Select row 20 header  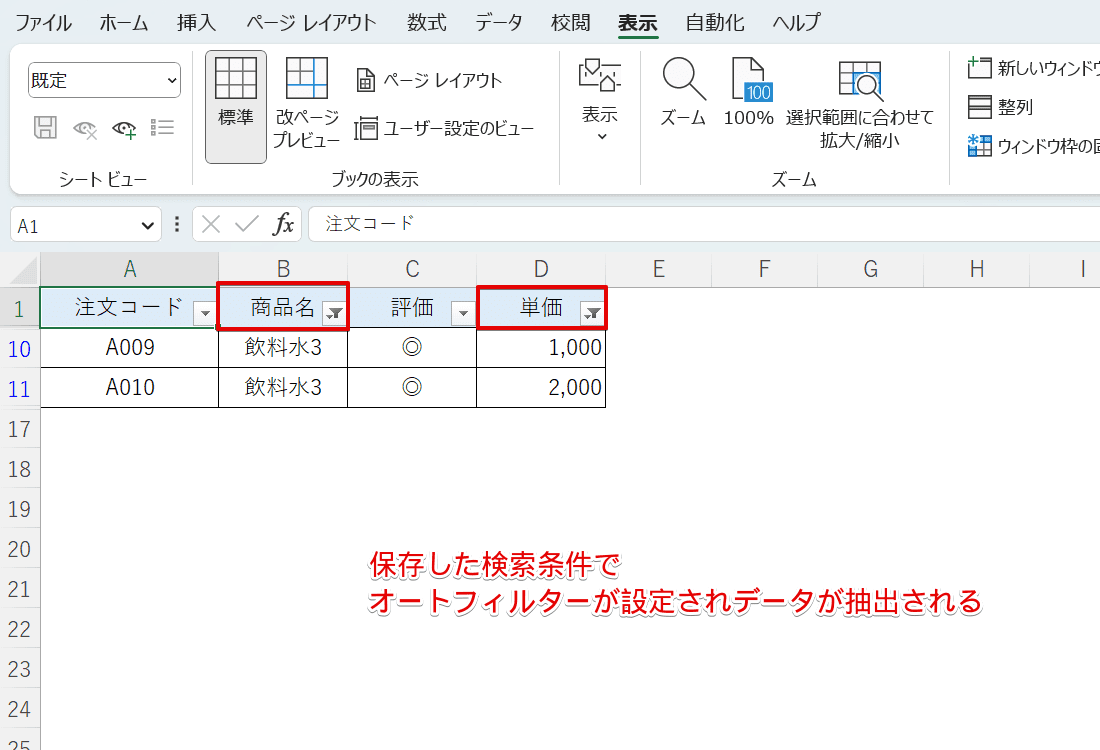20,549
